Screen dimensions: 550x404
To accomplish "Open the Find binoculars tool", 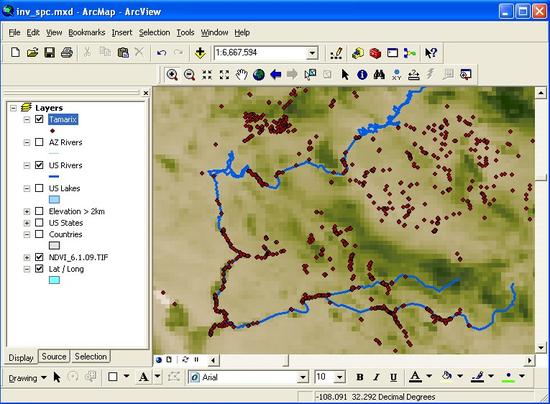I will [x=379, y=74].
